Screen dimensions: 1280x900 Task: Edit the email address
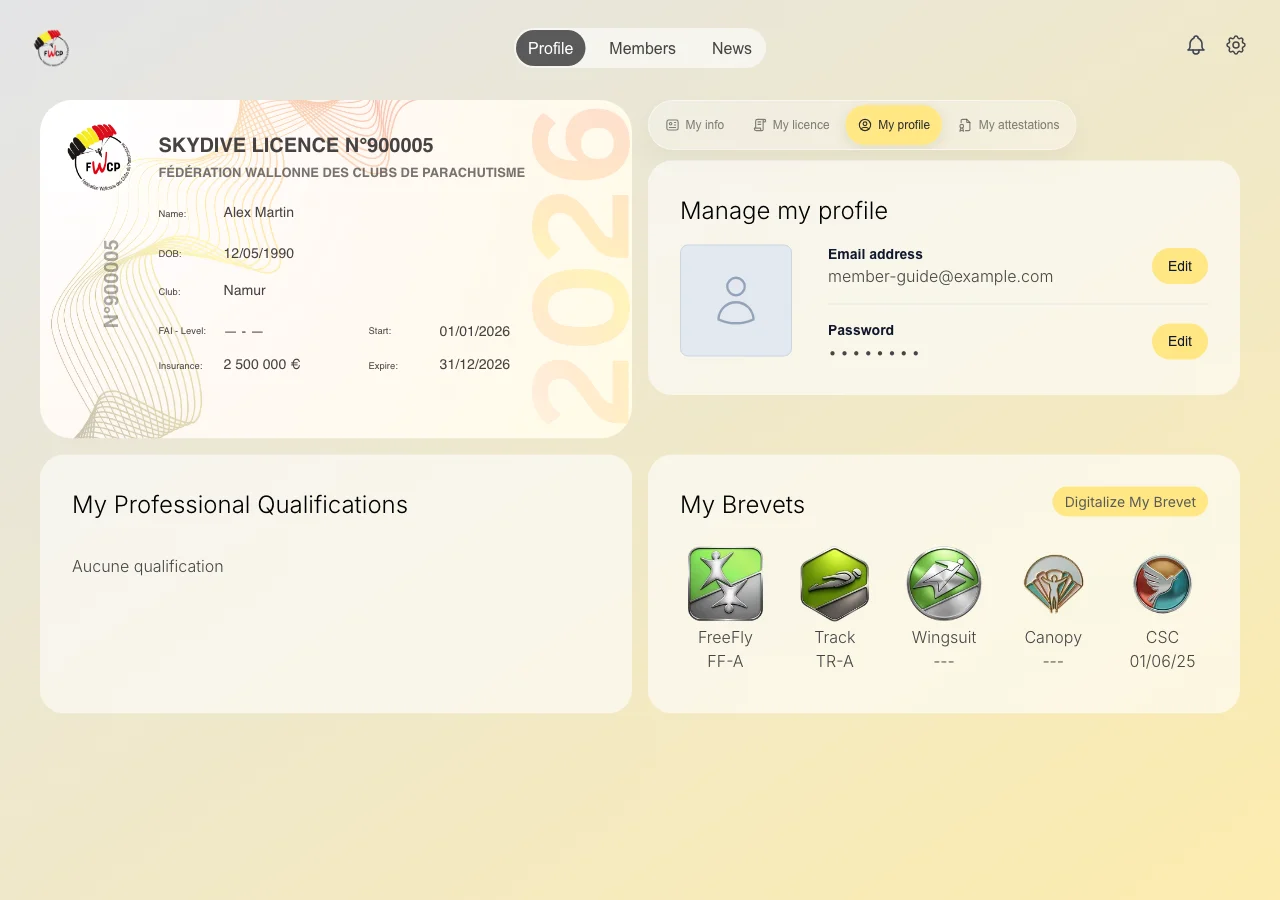[1180, 266]
